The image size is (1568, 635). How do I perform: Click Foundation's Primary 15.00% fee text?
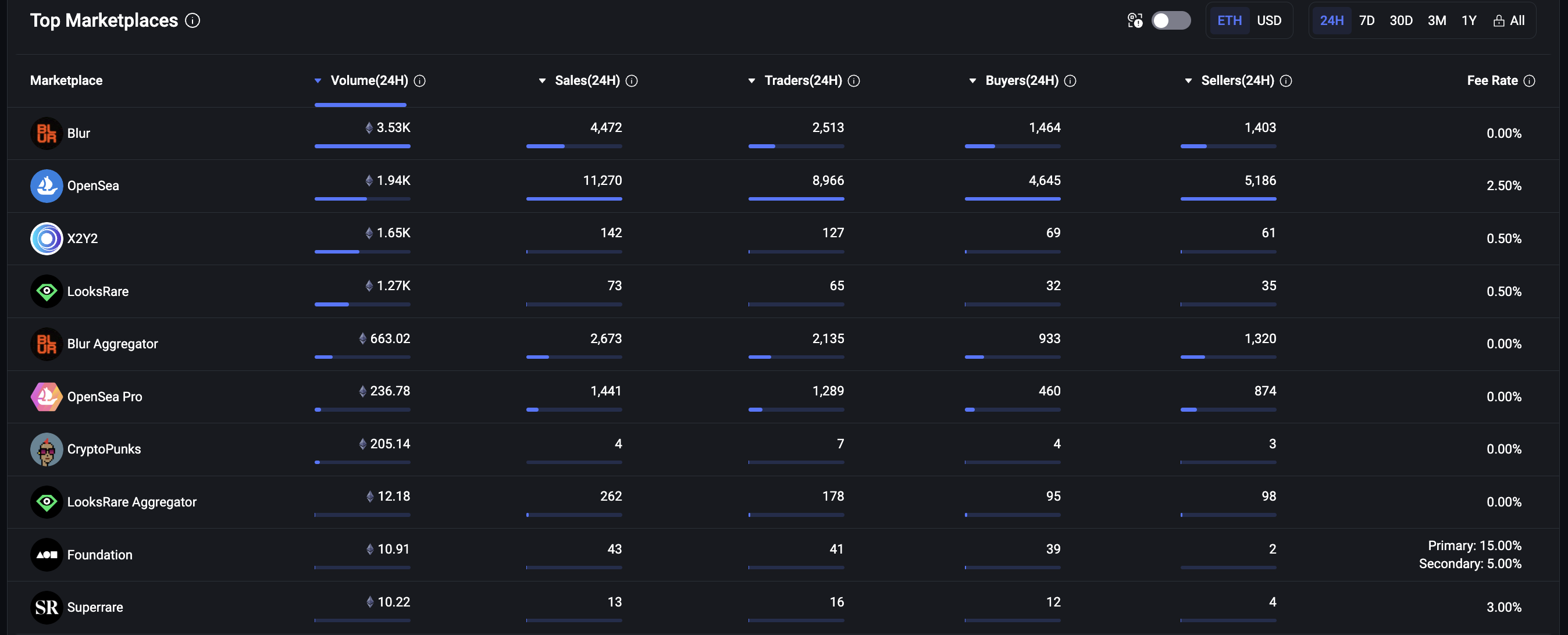(x=1474, y=545)
